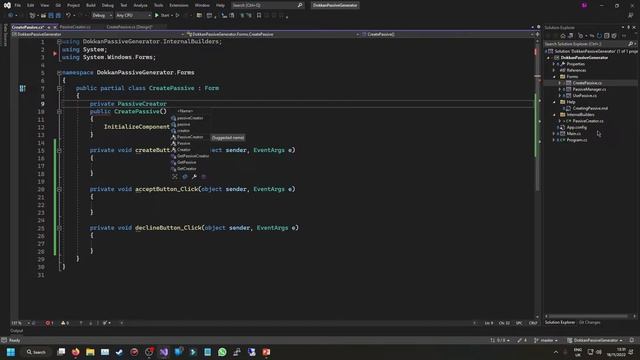Viewport: 640px width, 360px height.
Task: Click the Solution Explorer refresh icon
Action: coord(599,36)
